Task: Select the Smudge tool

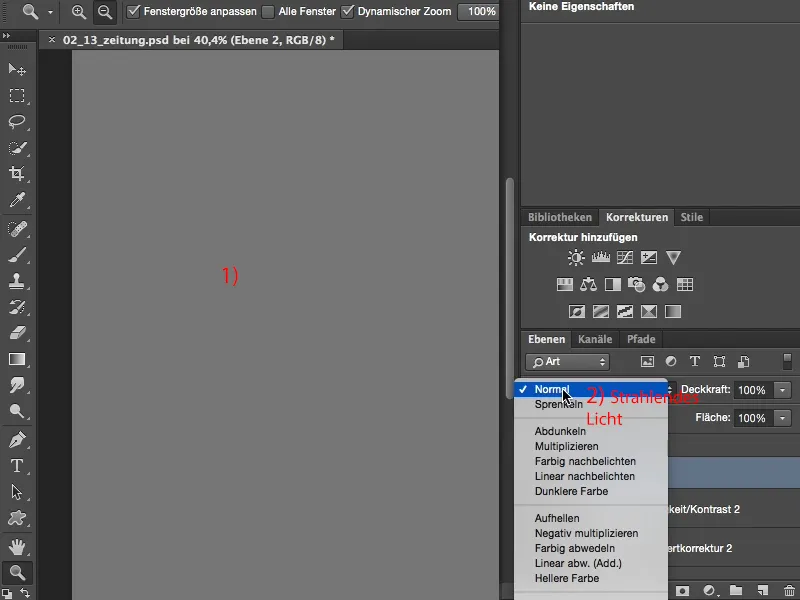Action: pyautogui.click(x=17, y=385)
